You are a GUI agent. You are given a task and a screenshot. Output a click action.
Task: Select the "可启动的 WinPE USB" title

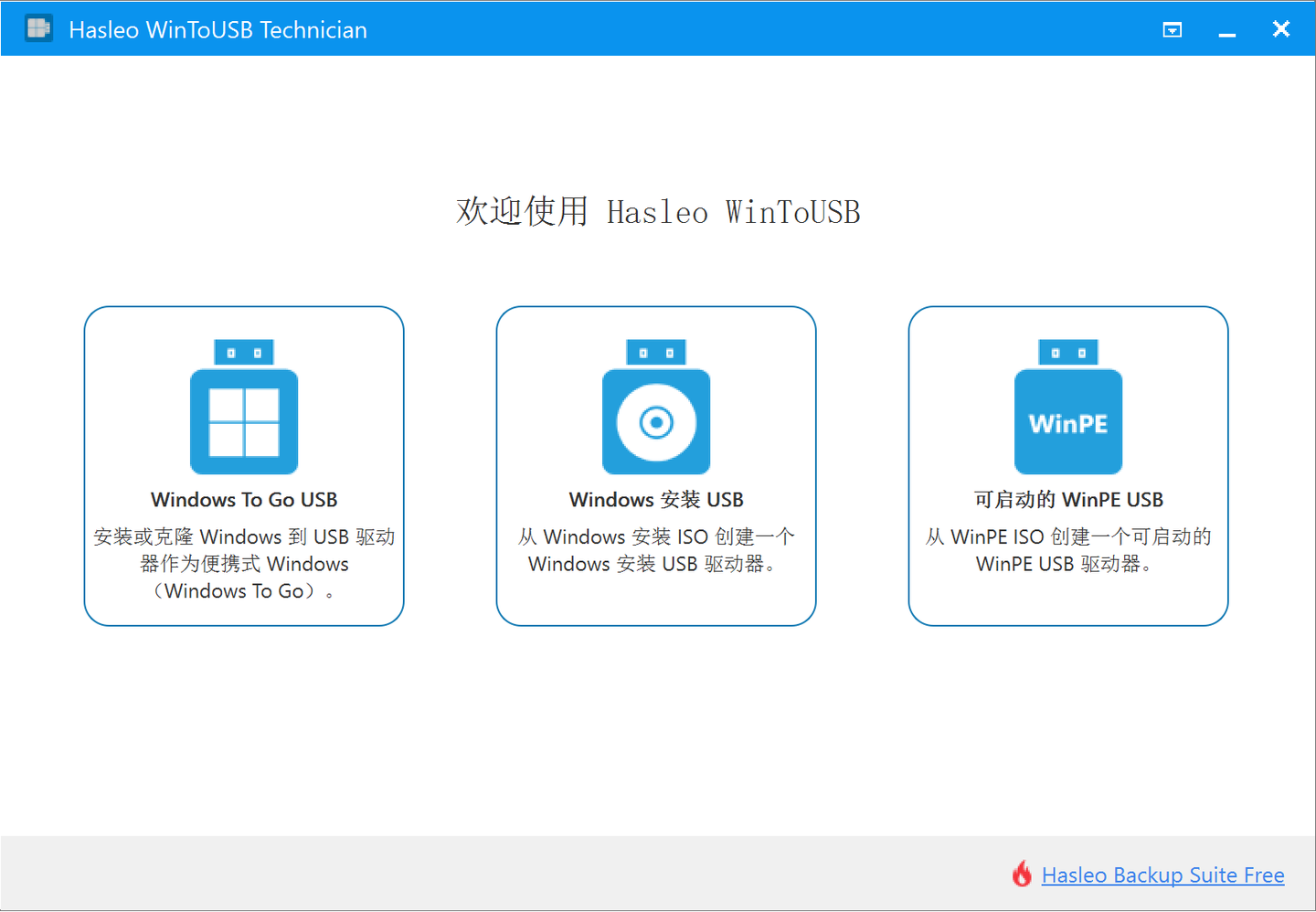tap(1068, 500)
